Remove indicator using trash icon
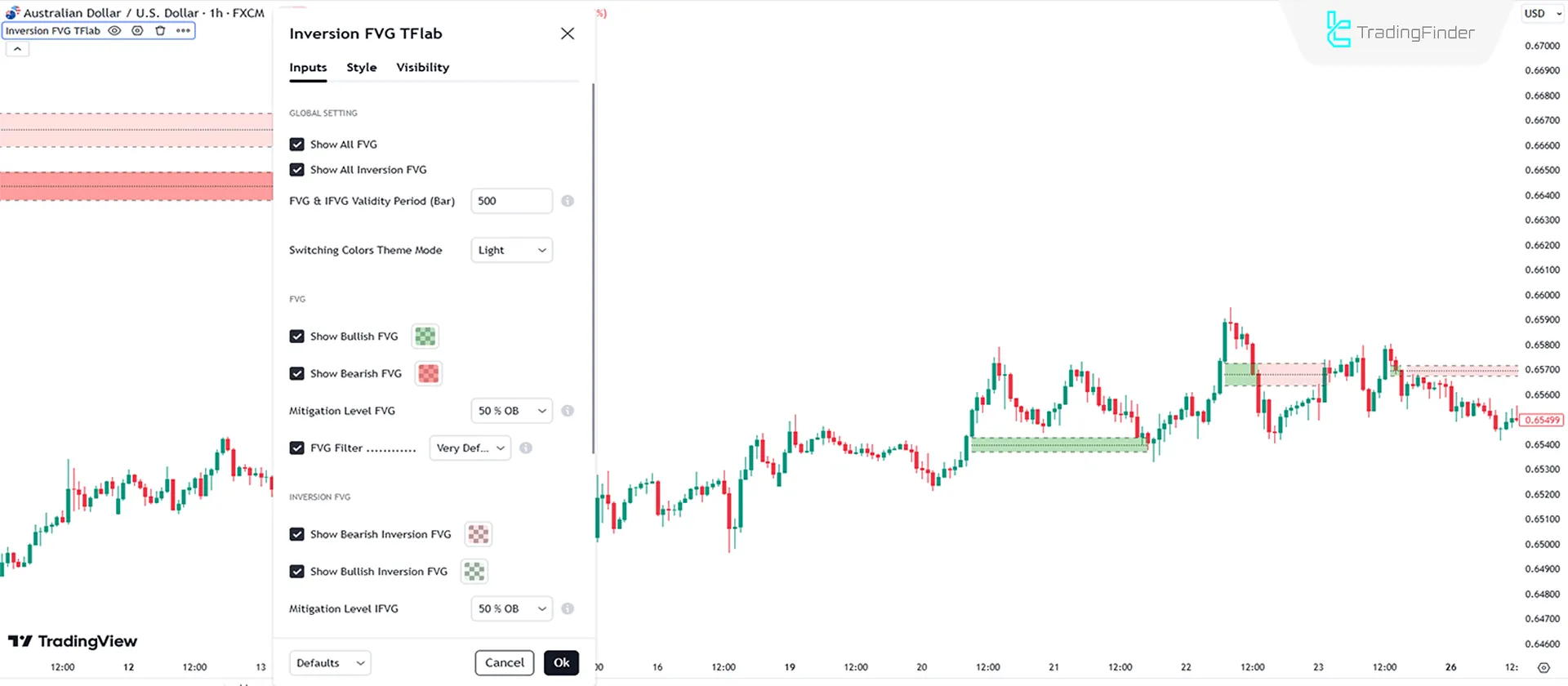This screenshot has height=686, width=1568. tap(160, 31)
